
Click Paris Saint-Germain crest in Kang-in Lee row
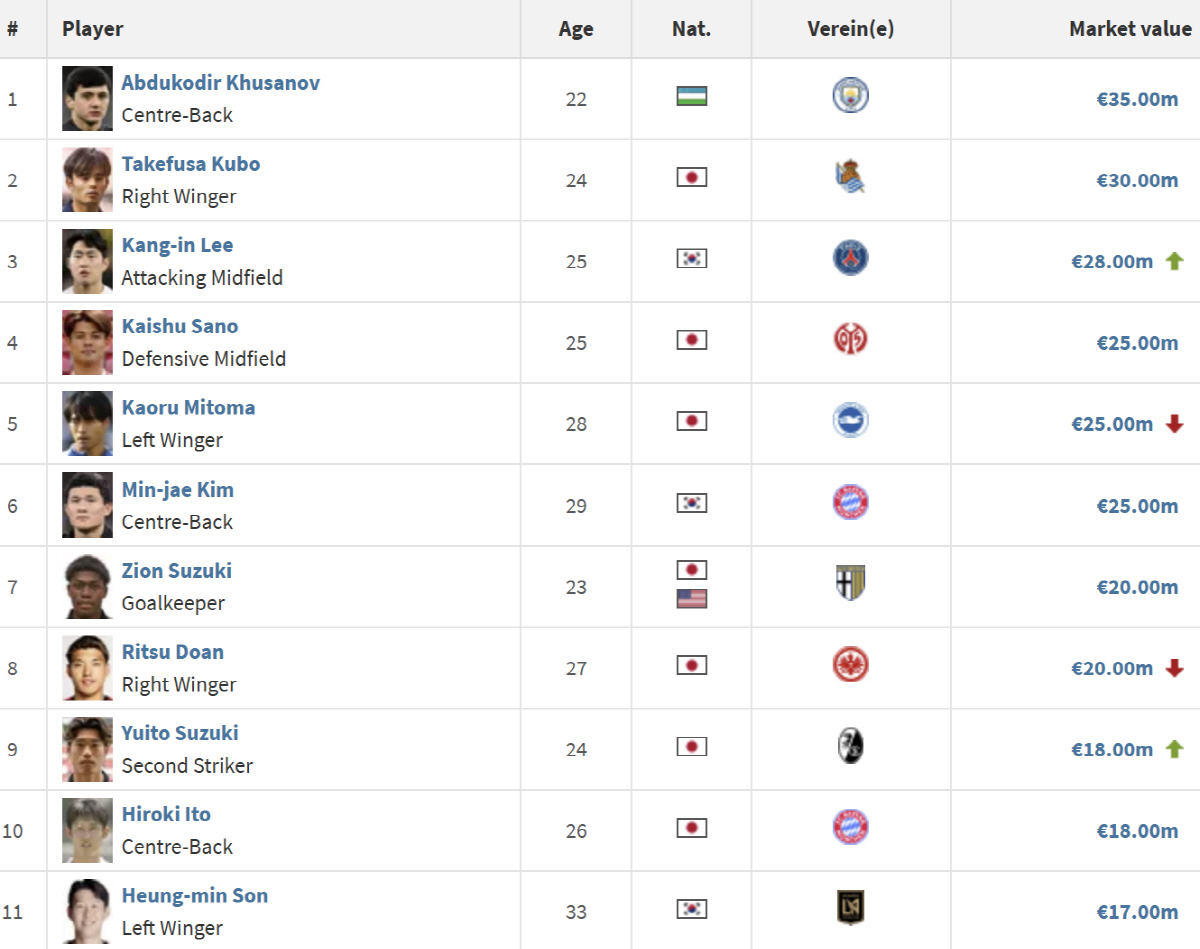[850, 259]
